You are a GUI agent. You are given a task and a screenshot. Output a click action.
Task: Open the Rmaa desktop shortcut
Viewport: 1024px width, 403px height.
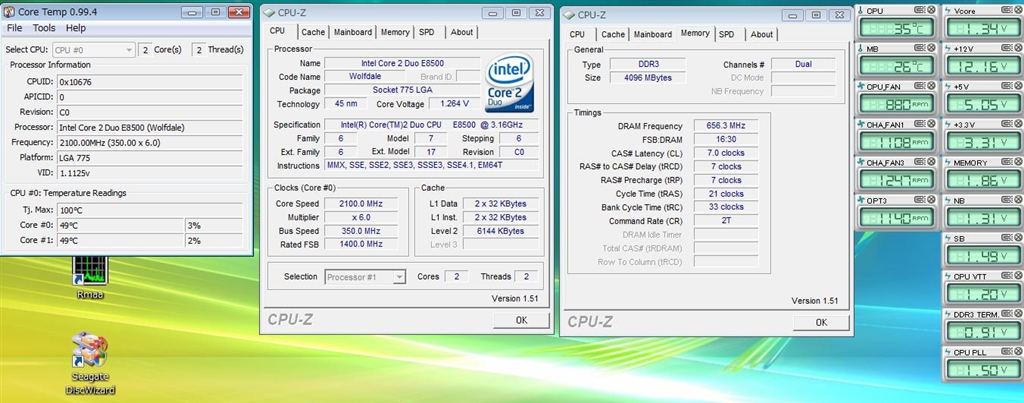tap(90, 277)
